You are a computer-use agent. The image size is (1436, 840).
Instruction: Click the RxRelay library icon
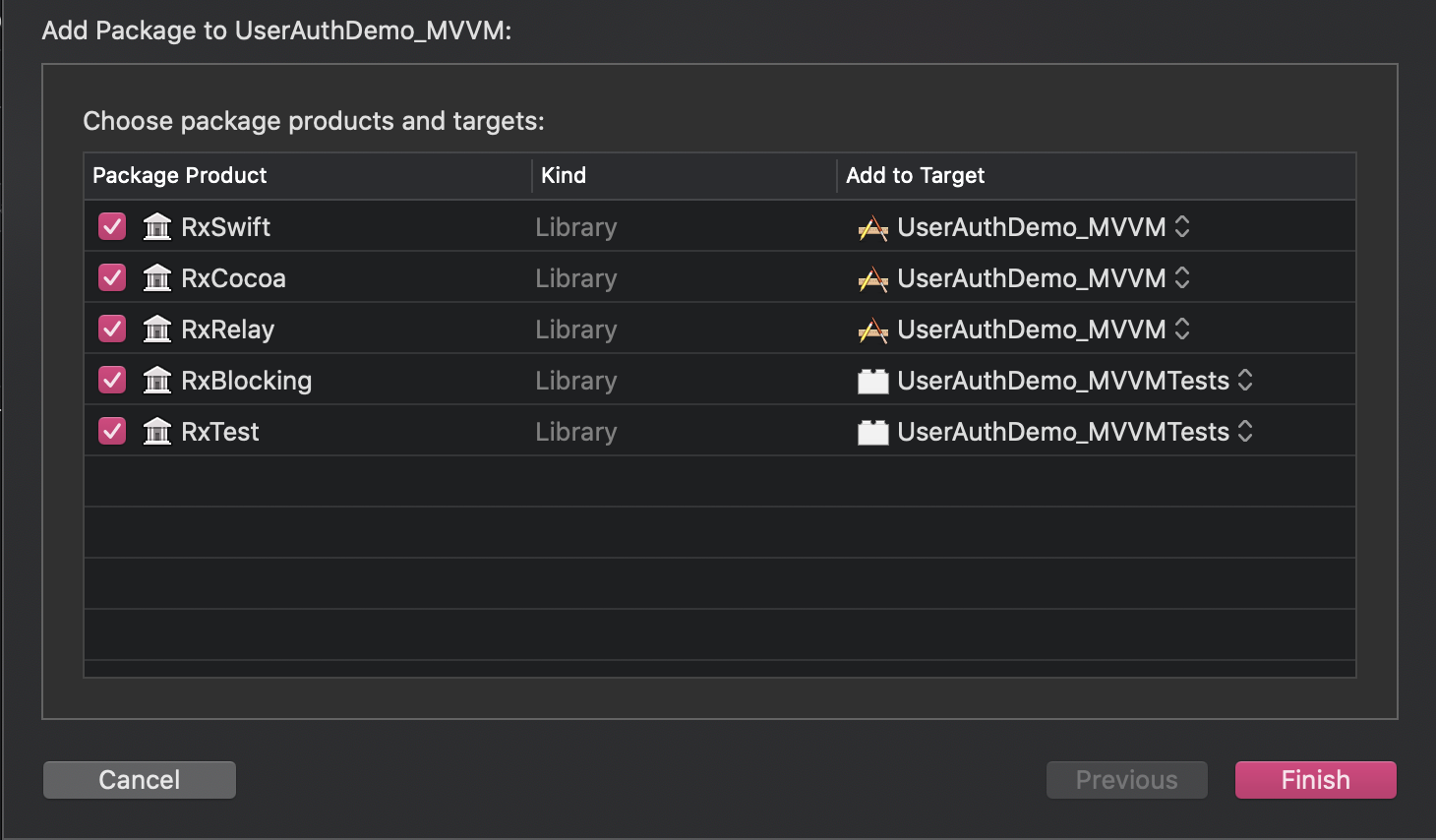[157, 330]
